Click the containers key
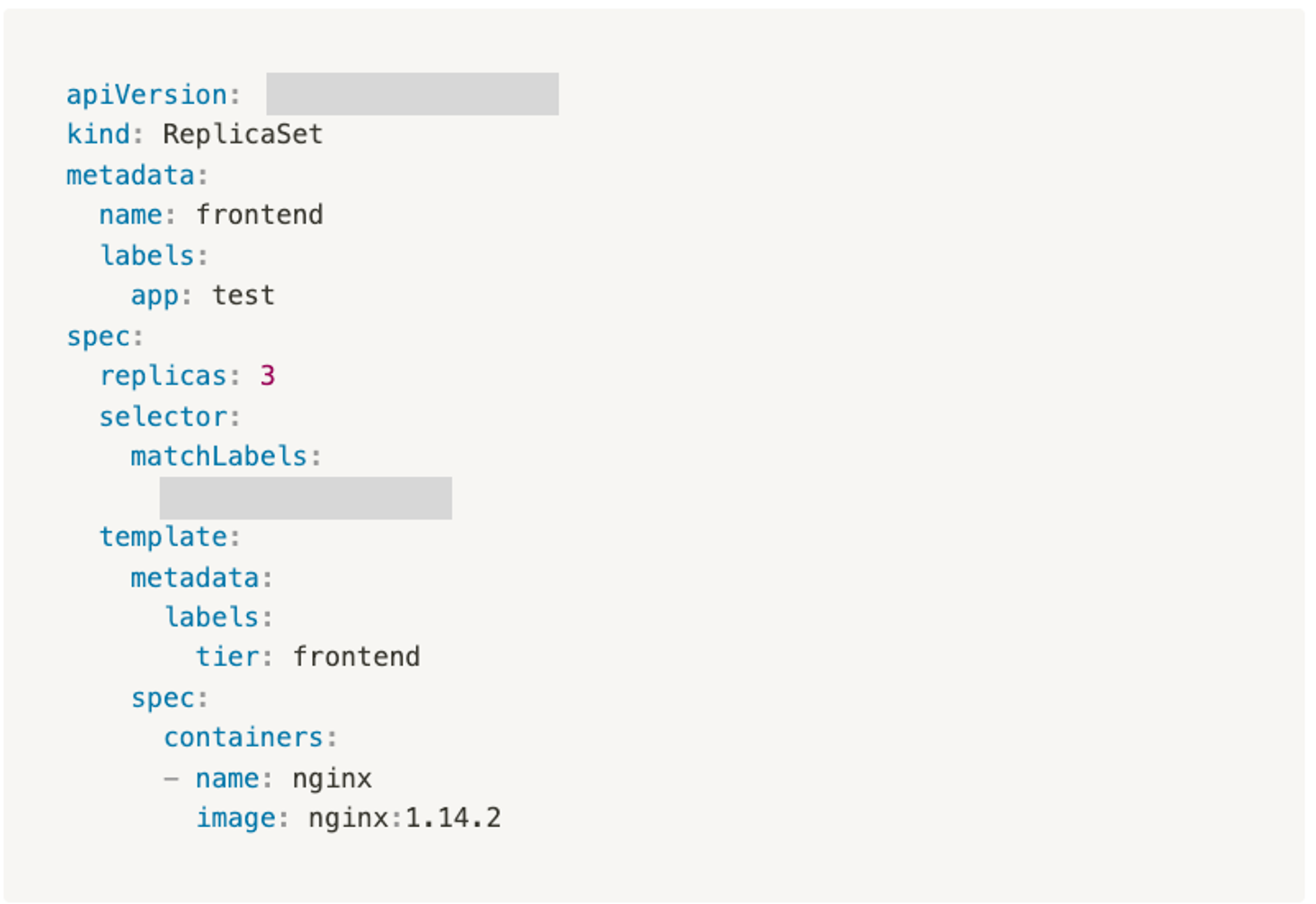Viewport: 1316px width, 904px height. coord(243,738)
